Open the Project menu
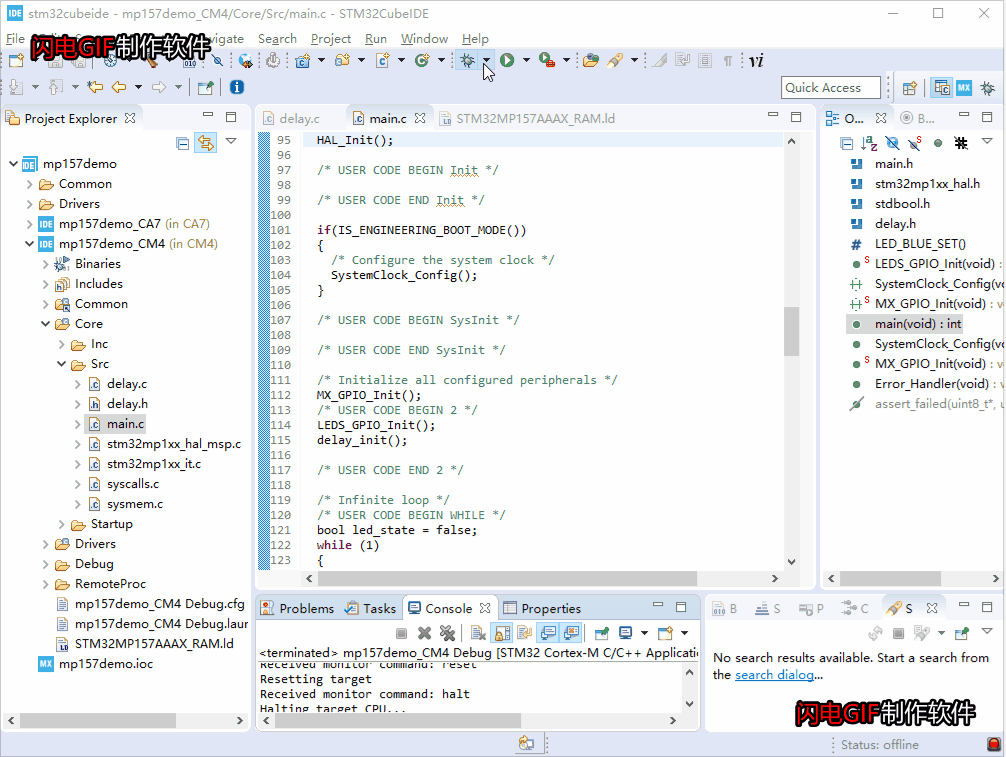Viewport: 1006px width, 757px height. (330, 39)
